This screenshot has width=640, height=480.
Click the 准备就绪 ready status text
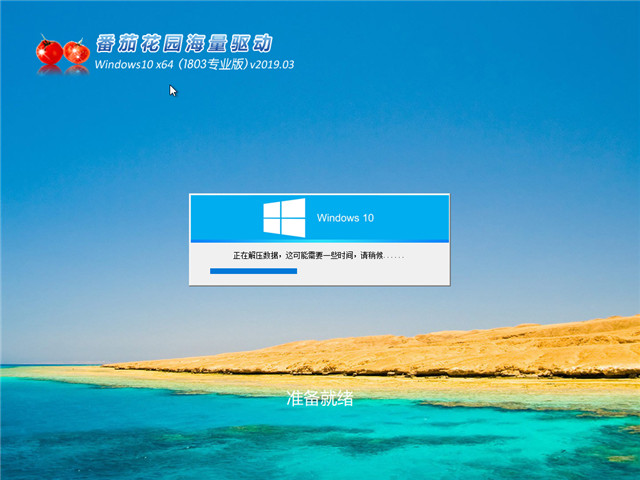click(319, 399)
